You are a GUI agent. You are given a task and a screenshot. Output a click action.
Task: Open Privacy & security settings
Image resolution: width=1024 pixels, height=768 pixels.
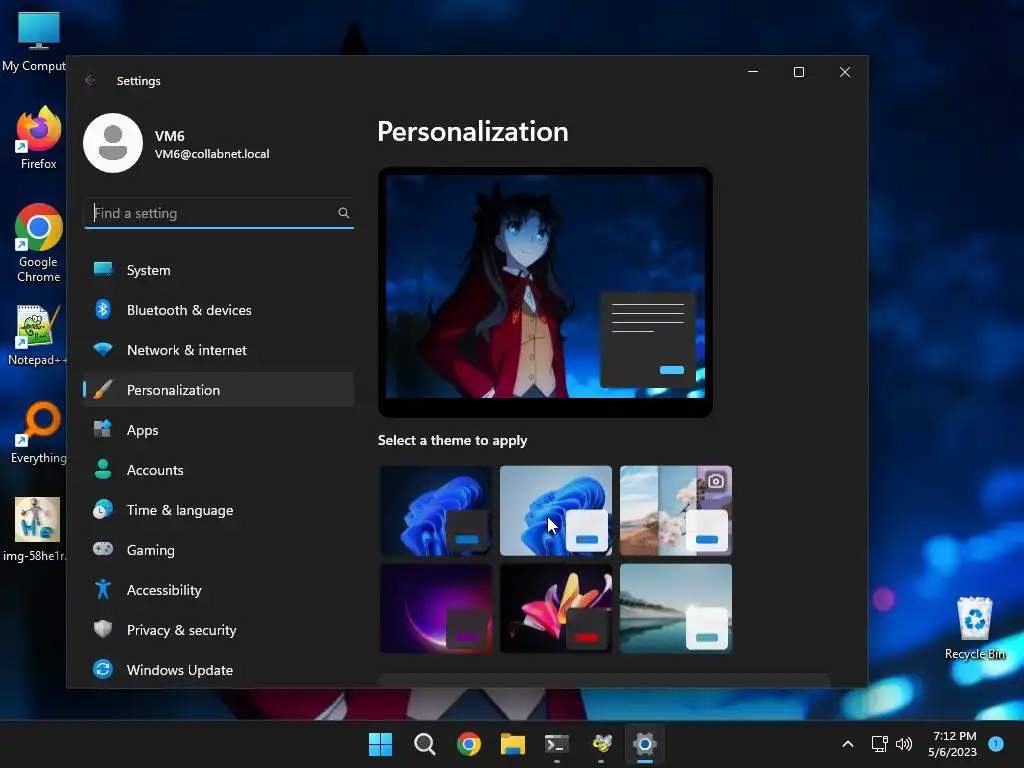click(x=218, y=630)
